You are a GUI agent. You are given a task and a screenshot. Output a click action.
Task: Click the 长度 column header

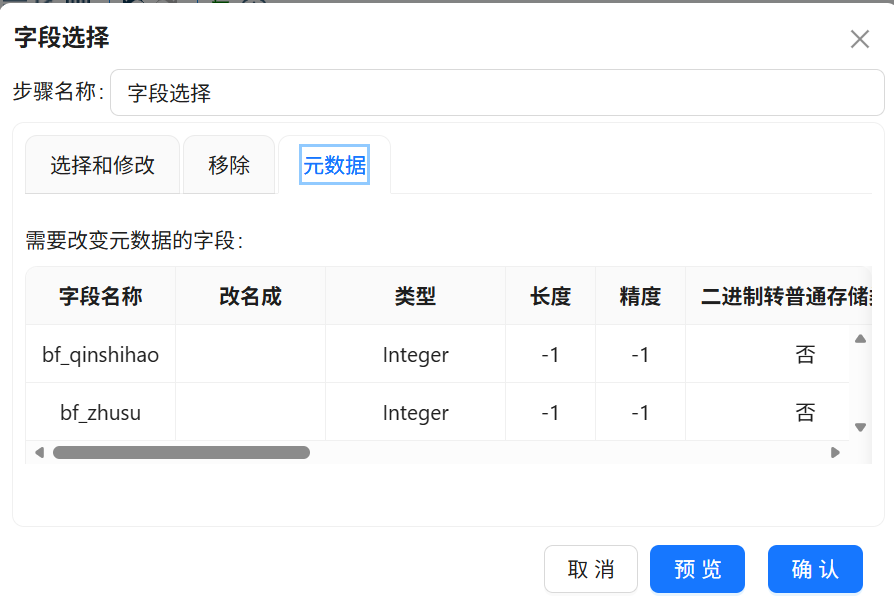pos(550,296)
